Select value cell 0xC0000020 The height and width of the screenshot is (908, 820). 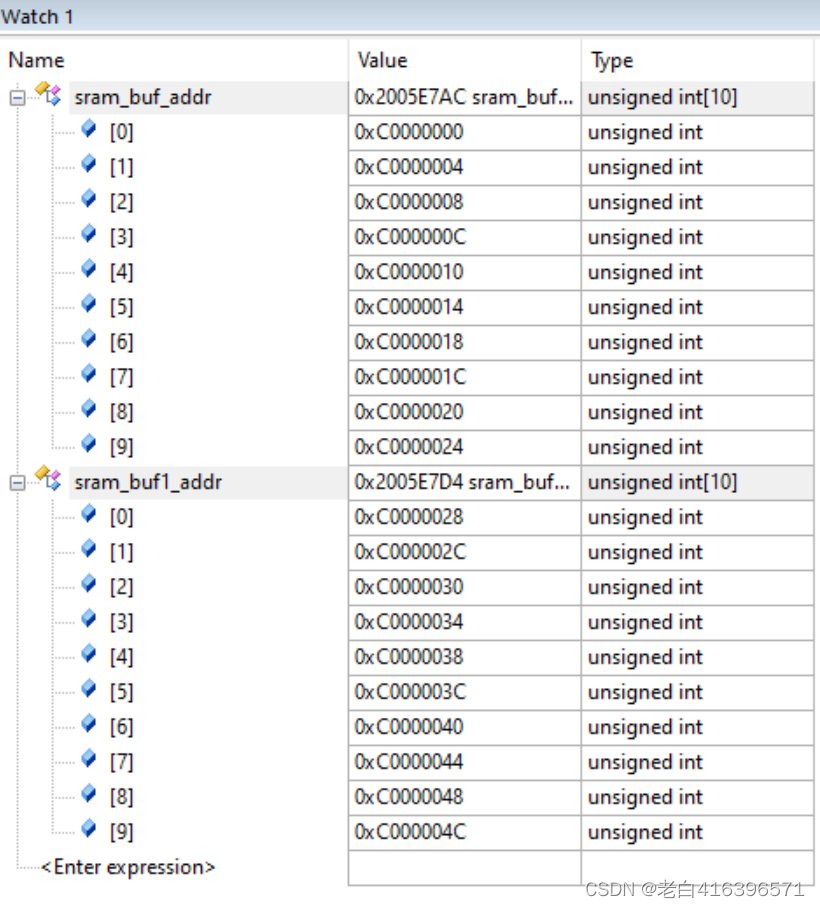coord(464,412)
